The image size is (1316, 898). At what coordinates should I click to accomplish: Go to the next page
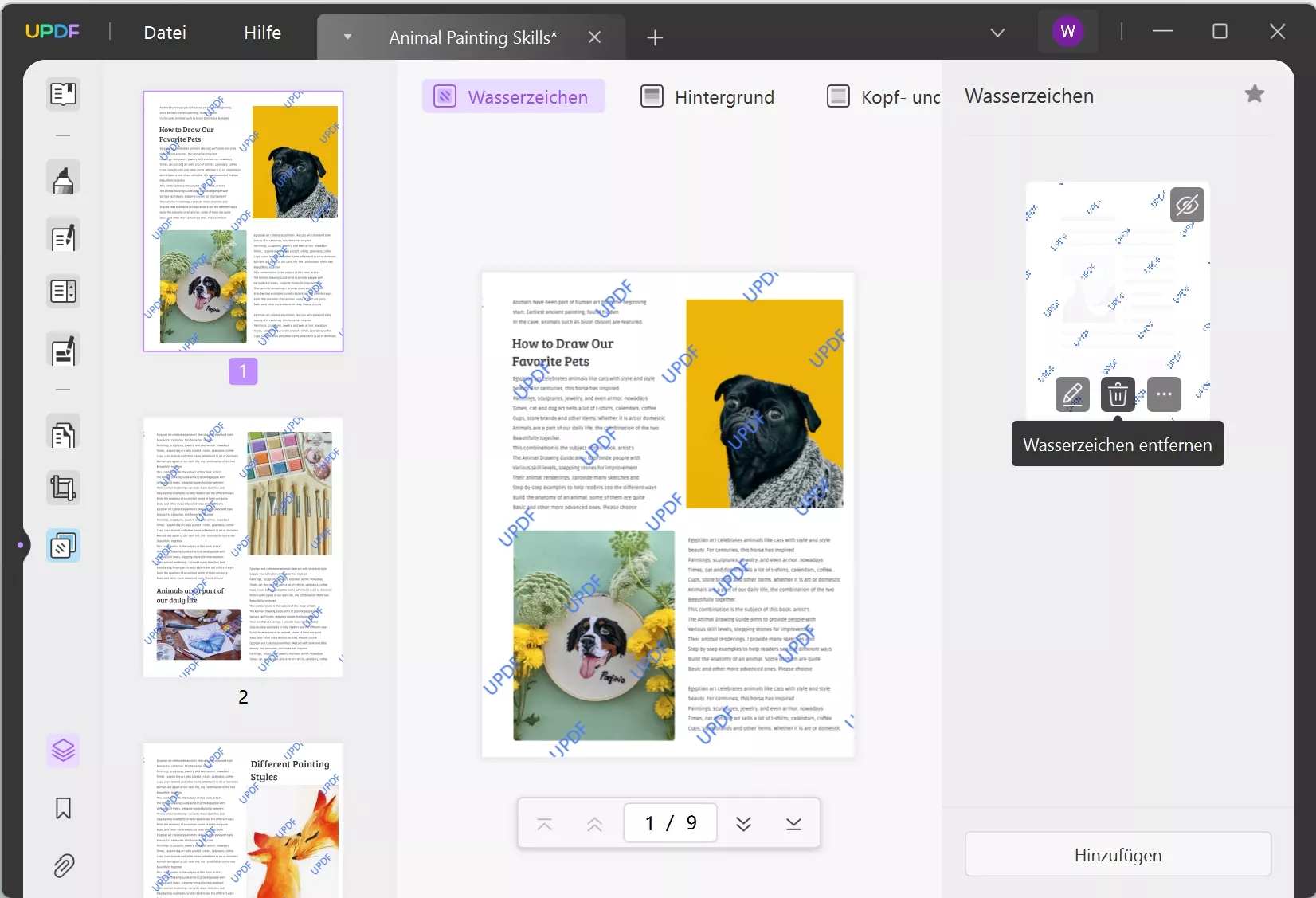coord(743,824)
